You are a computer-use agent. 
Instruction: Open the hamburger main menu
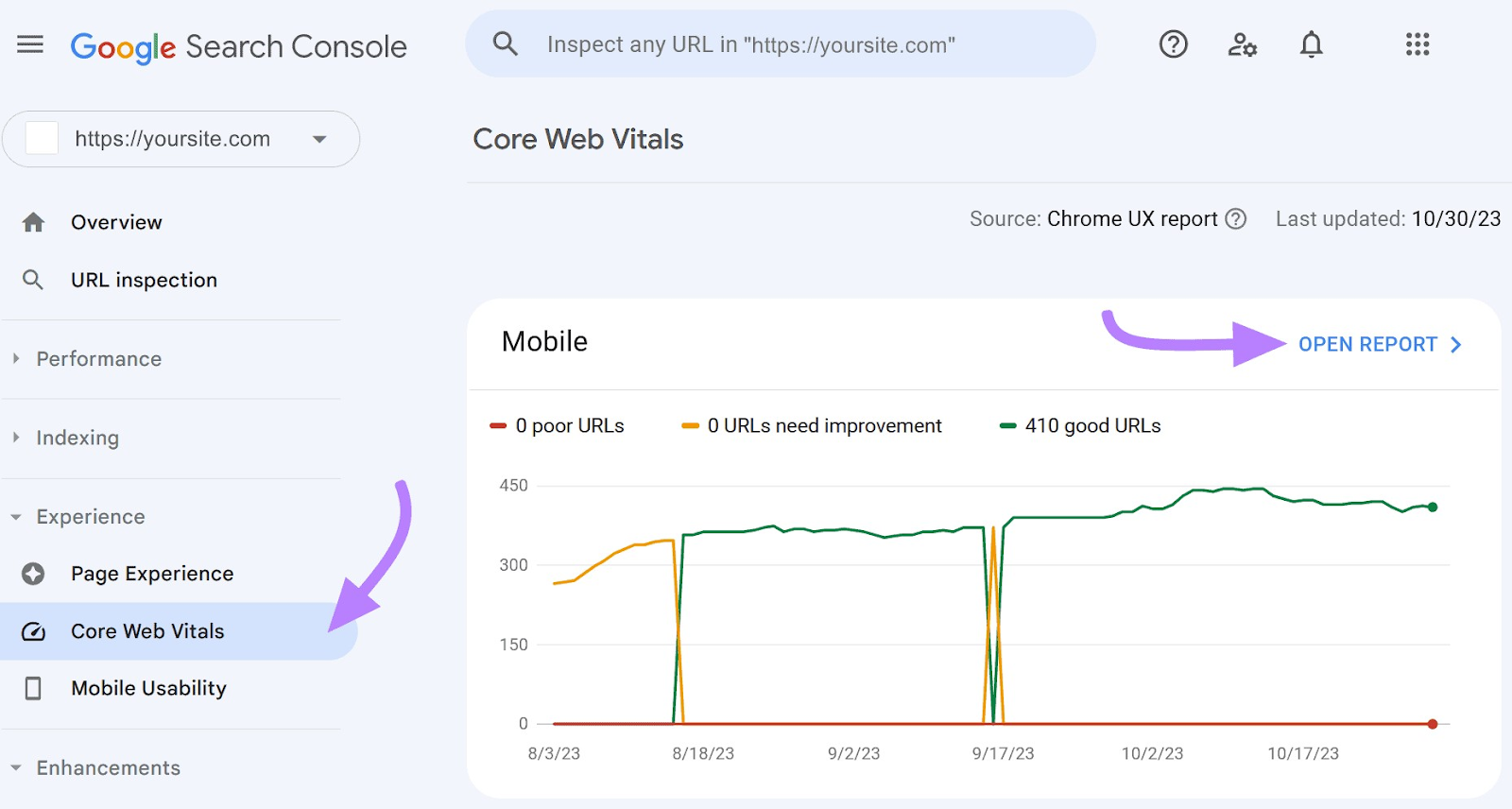coord(30,44)
